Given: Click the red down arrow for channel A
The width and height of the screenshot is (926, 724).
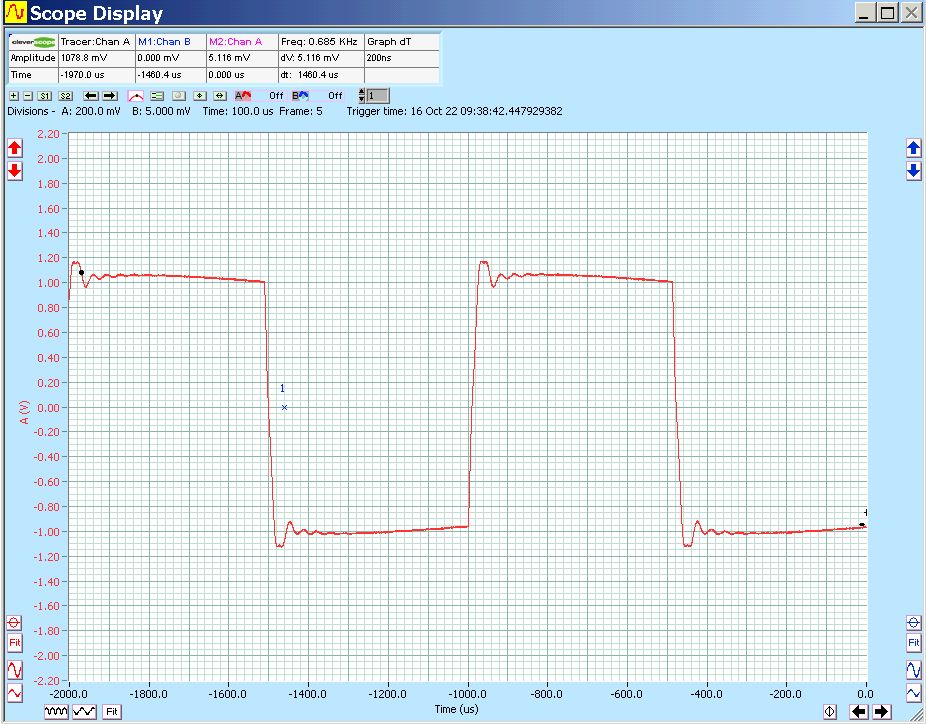Looking at the screenshot, I should pos(15,171).
